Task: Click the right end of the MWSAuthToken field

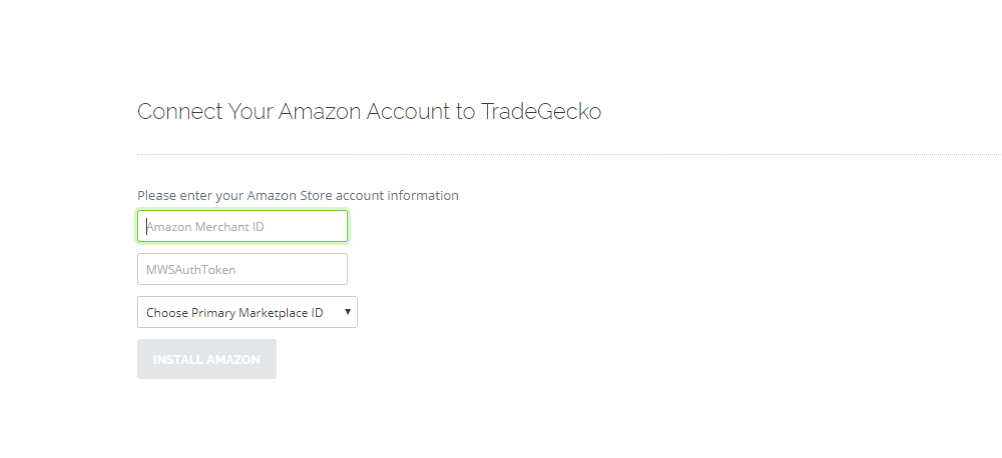Action: click(x=336, y=269)
